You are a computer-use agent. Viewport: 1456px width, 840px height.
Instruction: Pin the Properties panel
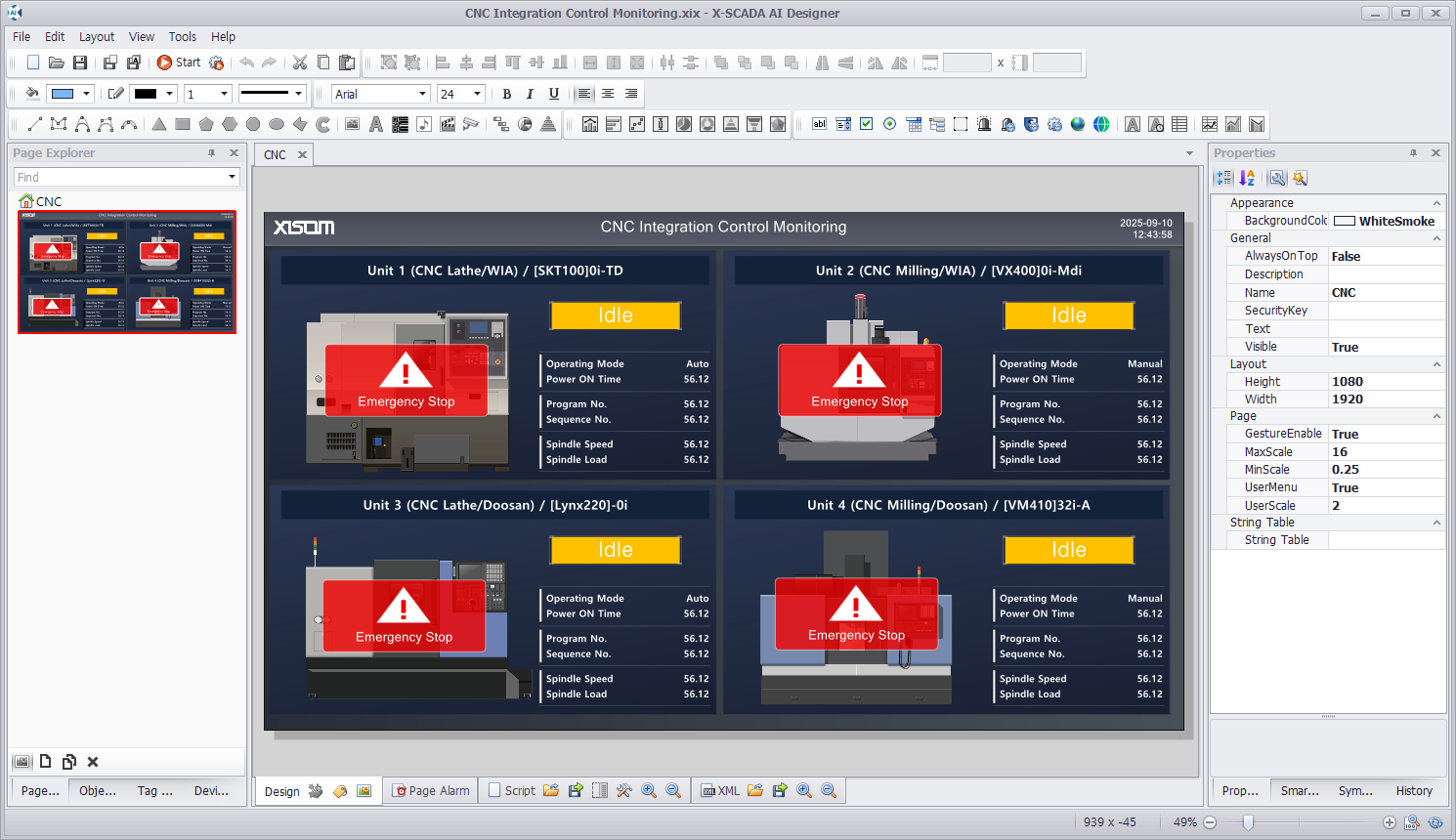coord(1413,153)
